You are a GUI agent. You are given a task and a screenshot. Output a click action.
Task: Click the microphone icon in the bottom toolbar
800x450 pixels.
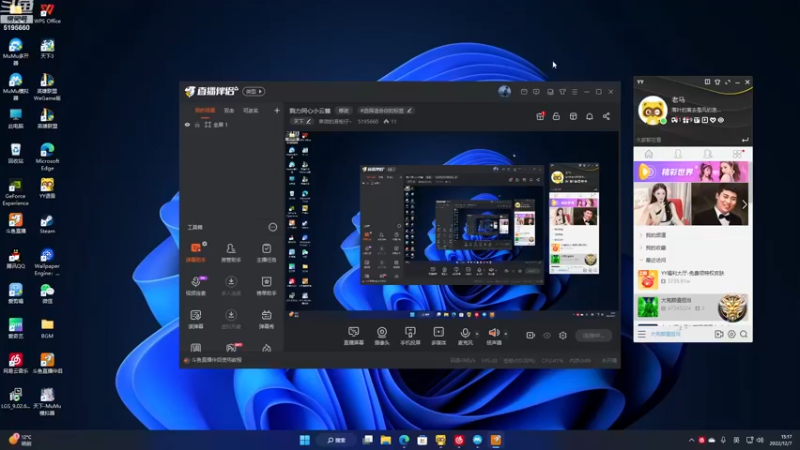465,333
